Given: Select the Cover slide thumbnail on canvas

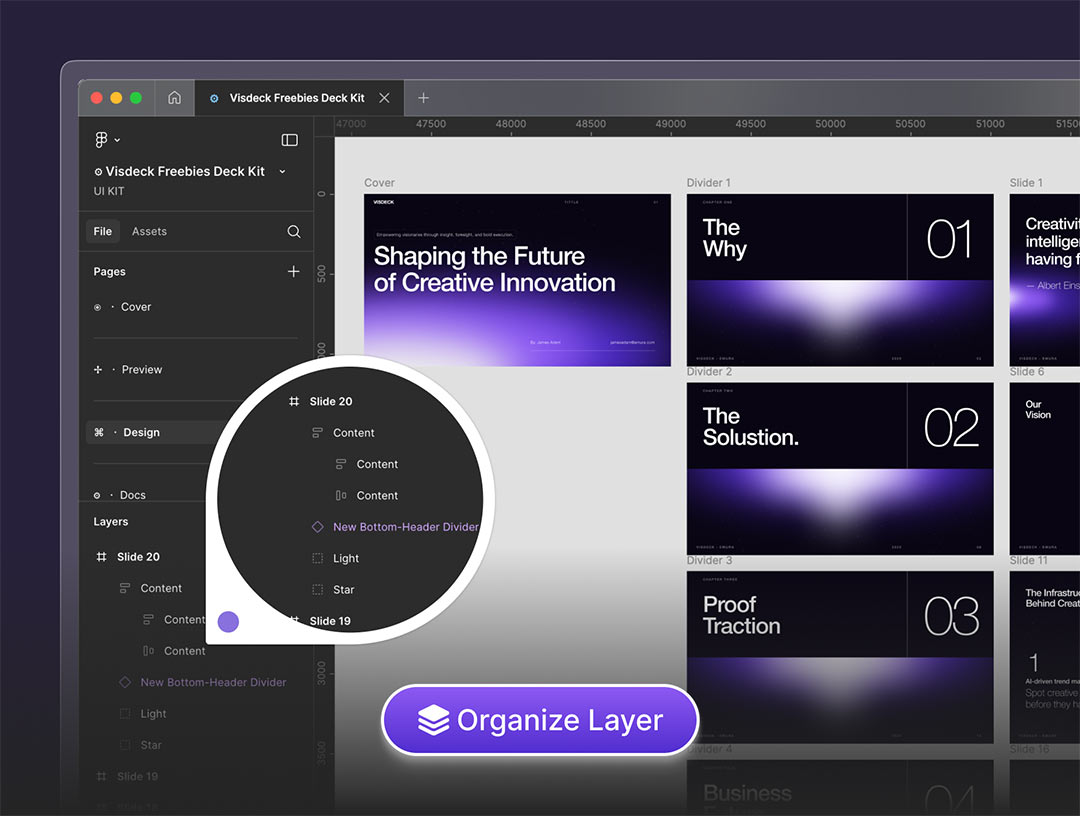Looking at the screenshot, I should pos(517,280).
